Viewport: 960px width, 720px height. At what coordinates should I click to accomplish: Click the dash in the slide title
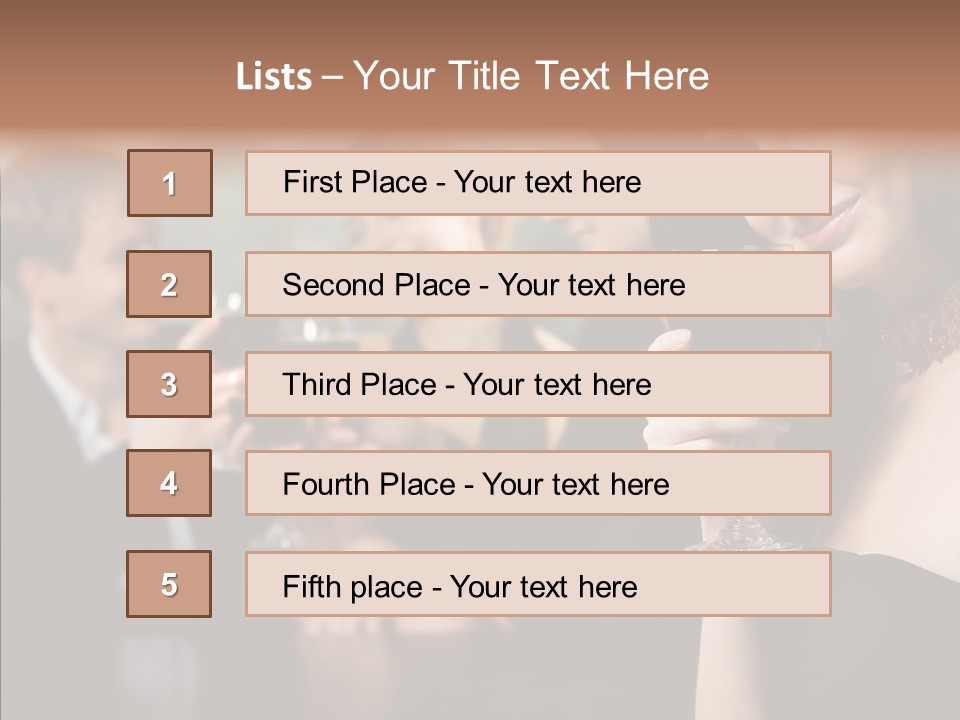coord(333,77)
